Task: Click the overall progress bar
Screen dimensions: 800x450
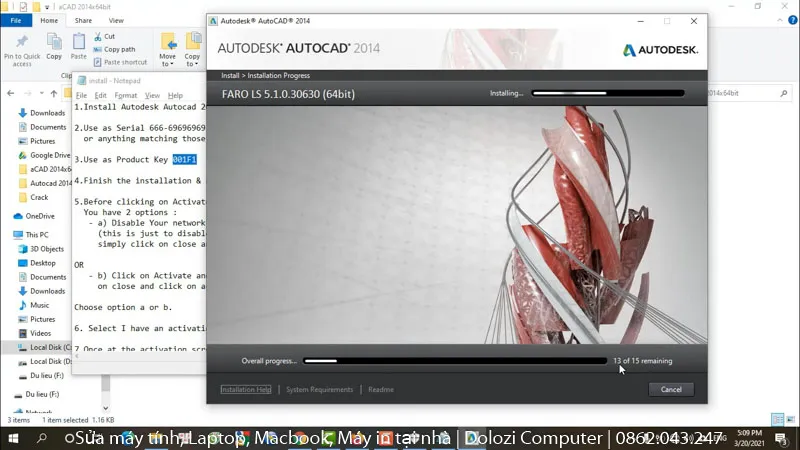Action: click(455, 361)
